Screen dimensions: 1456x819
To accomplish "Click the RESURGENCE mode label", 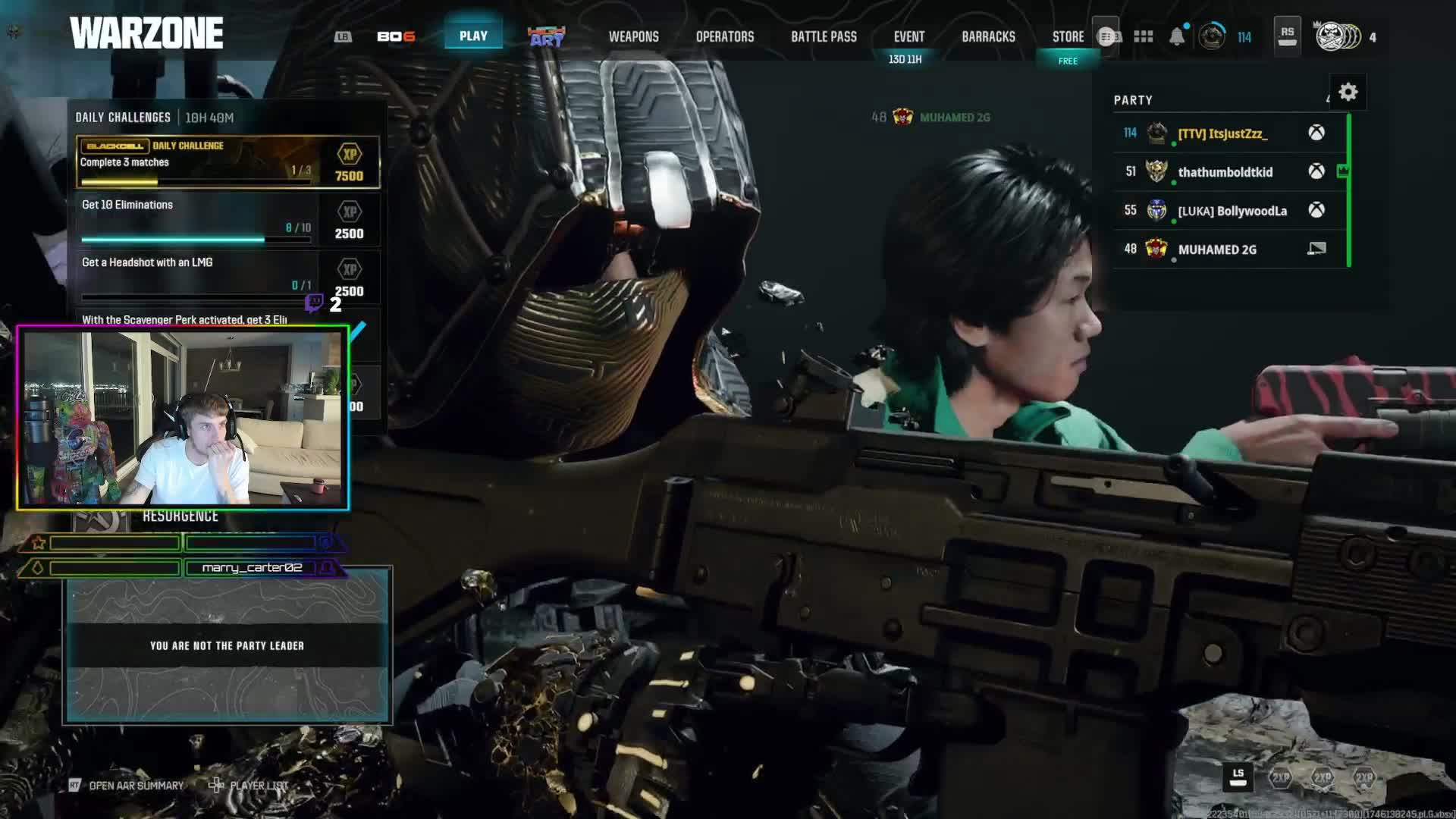I will 180,516.
